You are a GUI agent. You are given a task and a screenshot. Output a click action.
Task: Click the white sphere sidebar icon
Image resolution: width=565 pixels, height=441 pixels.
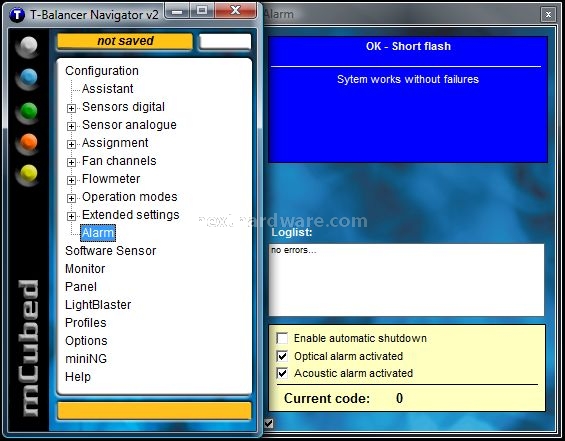click(28, 46)
